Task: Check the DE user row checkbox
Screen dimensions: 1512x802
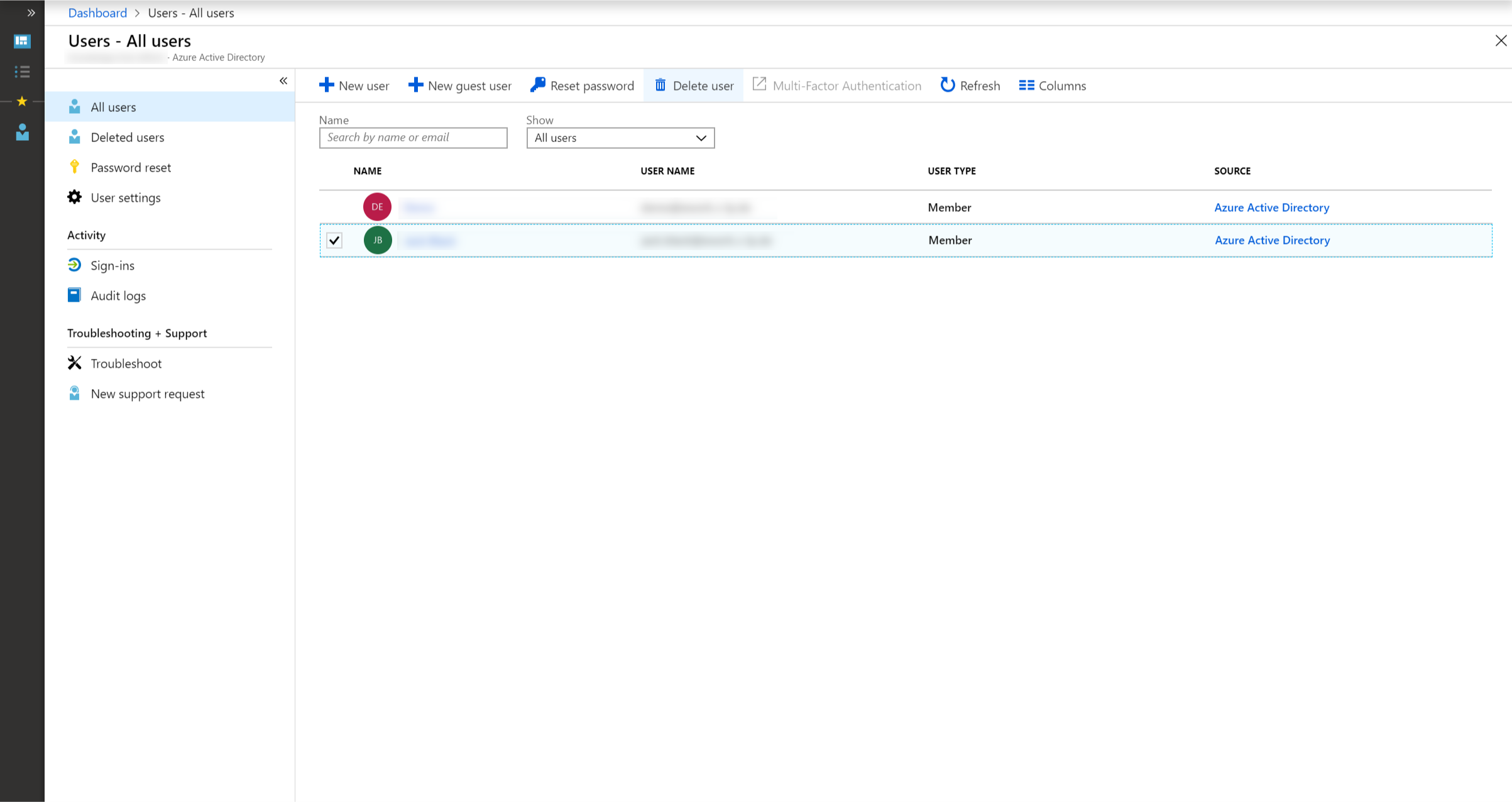Action: click(x=334, y=207)
